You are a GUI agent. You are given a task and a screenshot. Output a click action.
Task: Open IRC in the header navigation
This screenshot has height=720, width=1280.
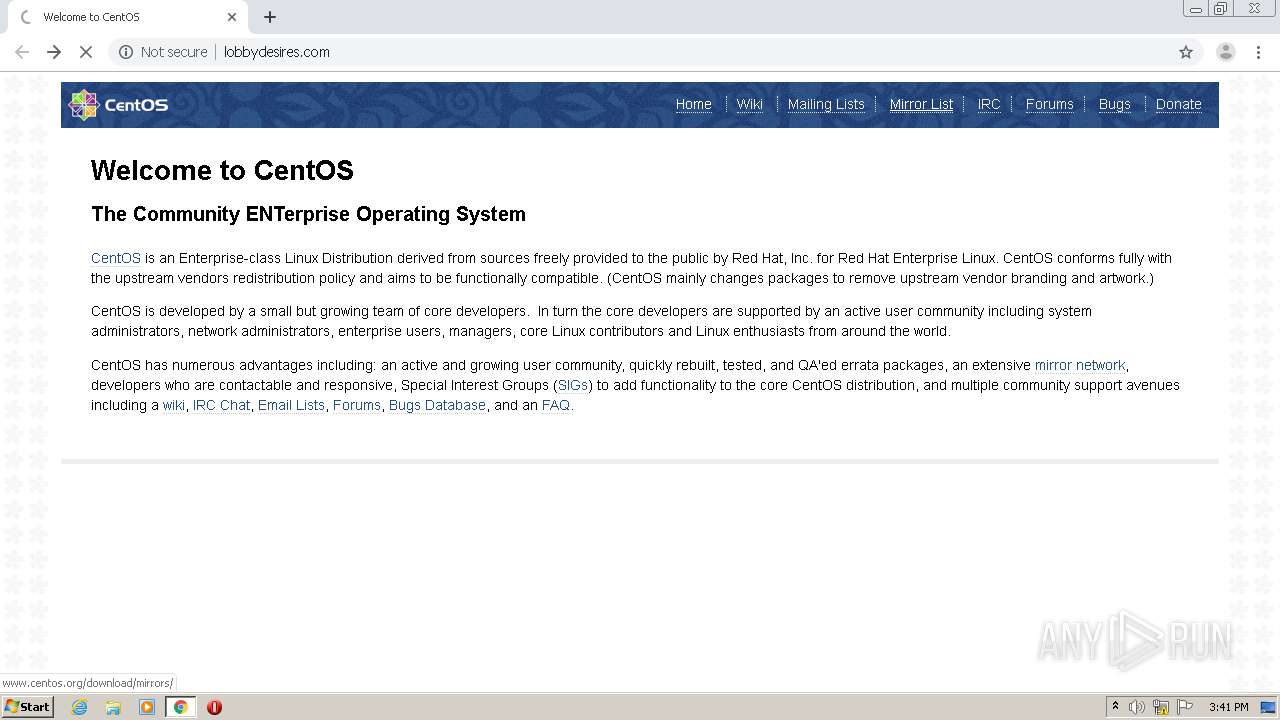click(x=989, y=104)
